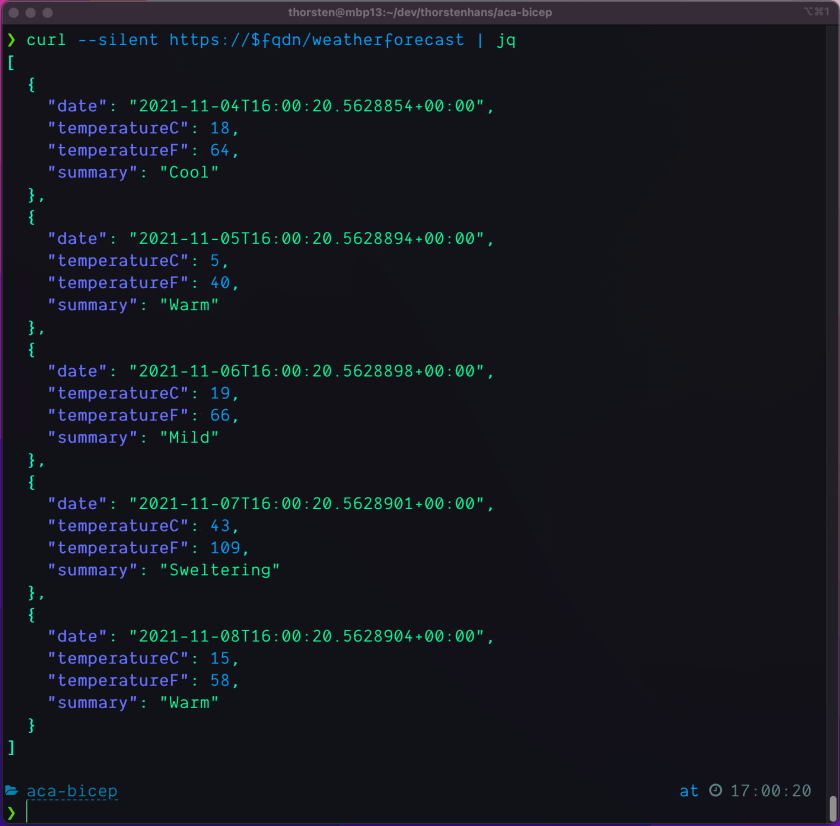Click the green prompt arrow before the curl command
840x826 pixels.
[10, 40]
